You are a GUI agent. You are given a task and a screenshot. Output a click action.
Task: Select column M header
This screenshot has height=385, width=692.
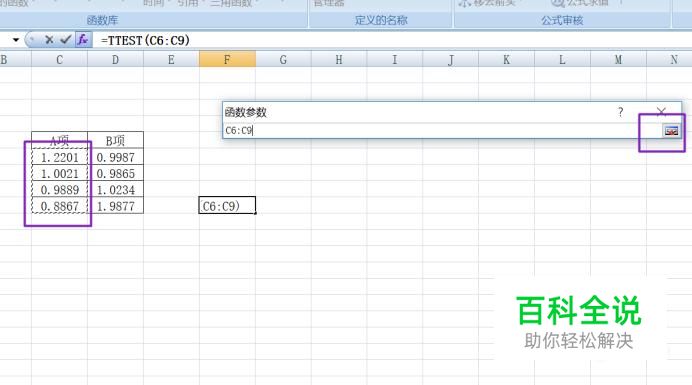pyautogui.click(x=618, y=60)
